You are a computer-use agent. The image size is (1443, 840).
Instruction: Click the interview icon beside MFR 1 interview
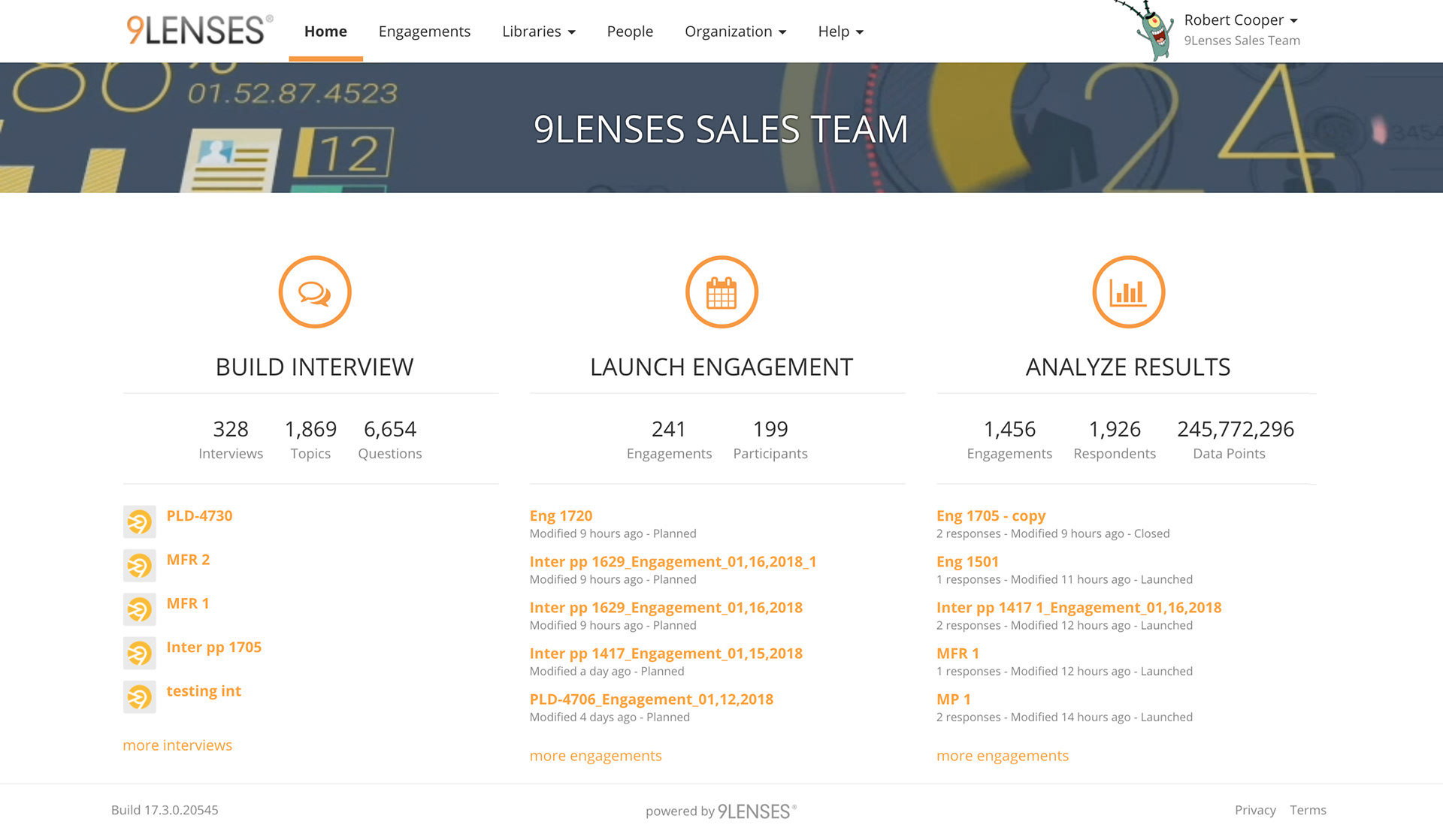140,609
